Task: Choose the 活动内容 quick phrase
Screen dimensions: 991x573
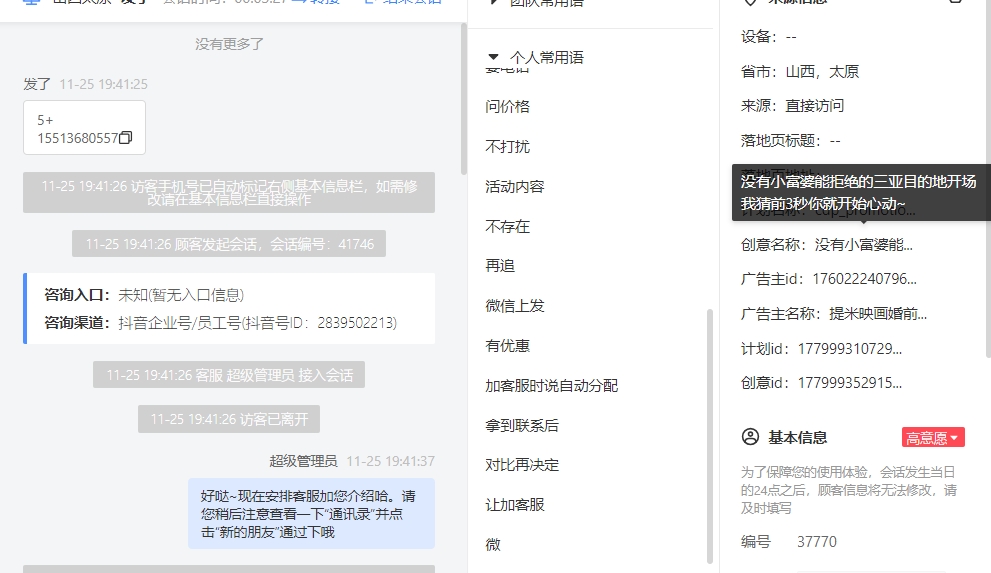Action: coord(514,186)
